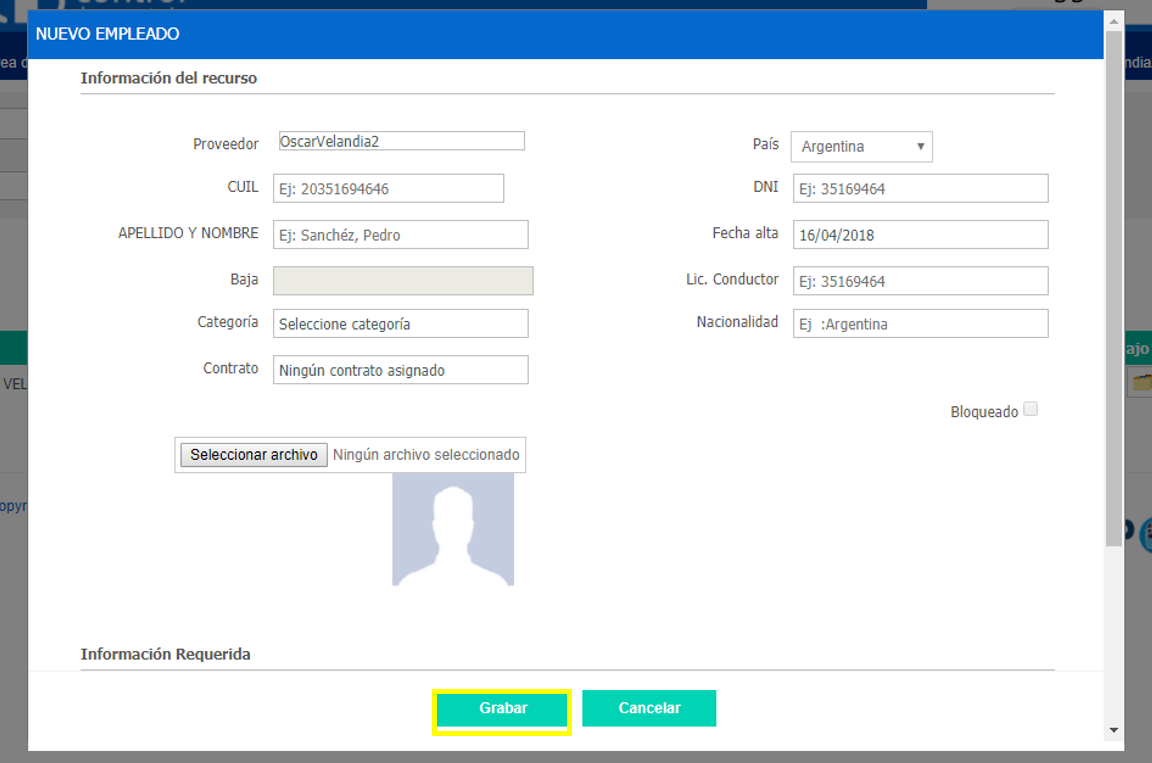This screenshot has height=763, width=1152.
Task: Click the employee photo placeholder silhouette
Action: click(452, 529)
